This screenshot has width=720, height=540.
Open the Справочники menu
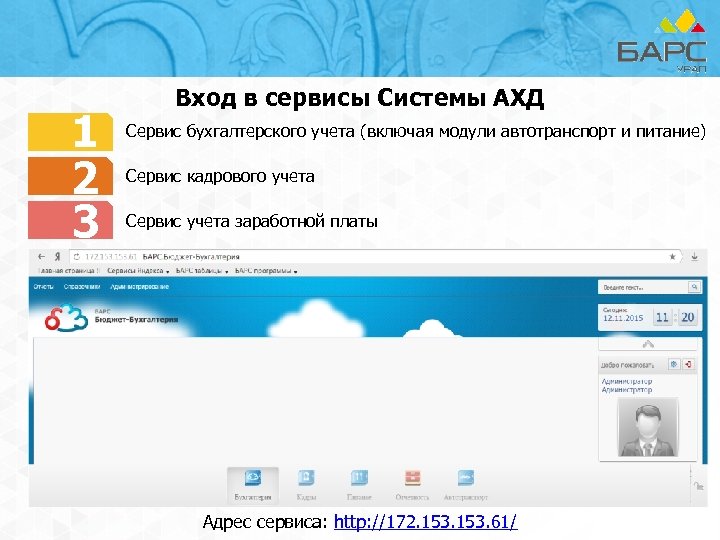point(82,287)
